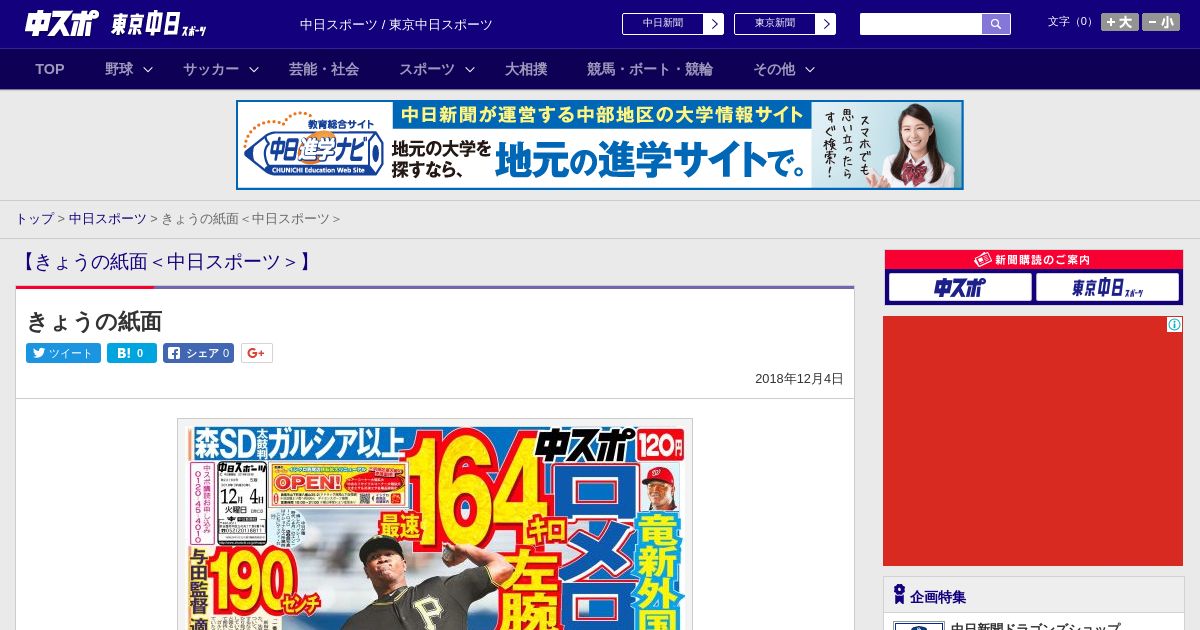Click the Hatena B! bookmark button
Viewport: 1200px width, 630px height.
tap(132, 353)
